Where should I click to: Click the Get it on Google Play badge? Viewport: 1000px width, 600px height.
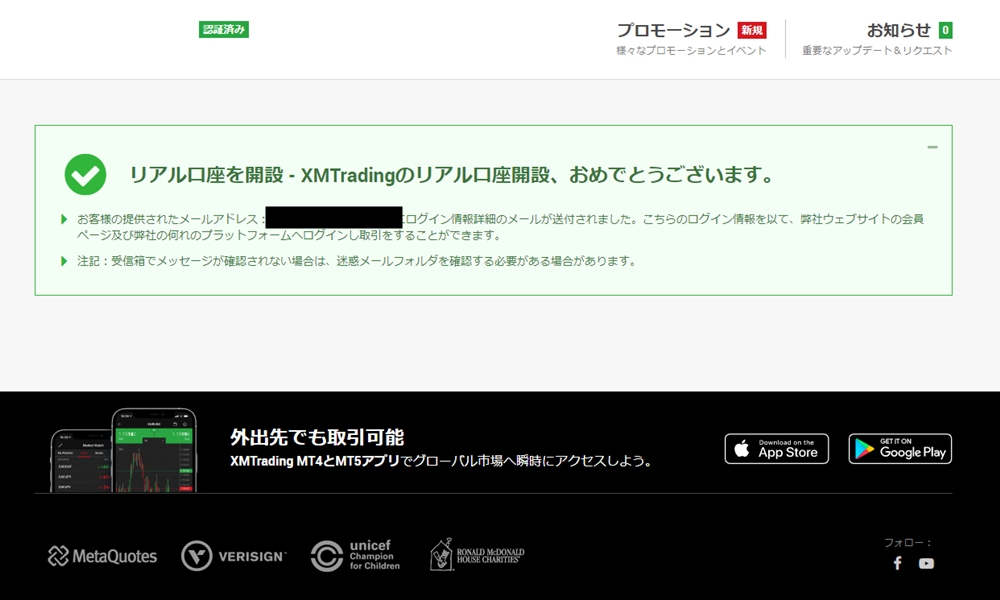[900, 448]
